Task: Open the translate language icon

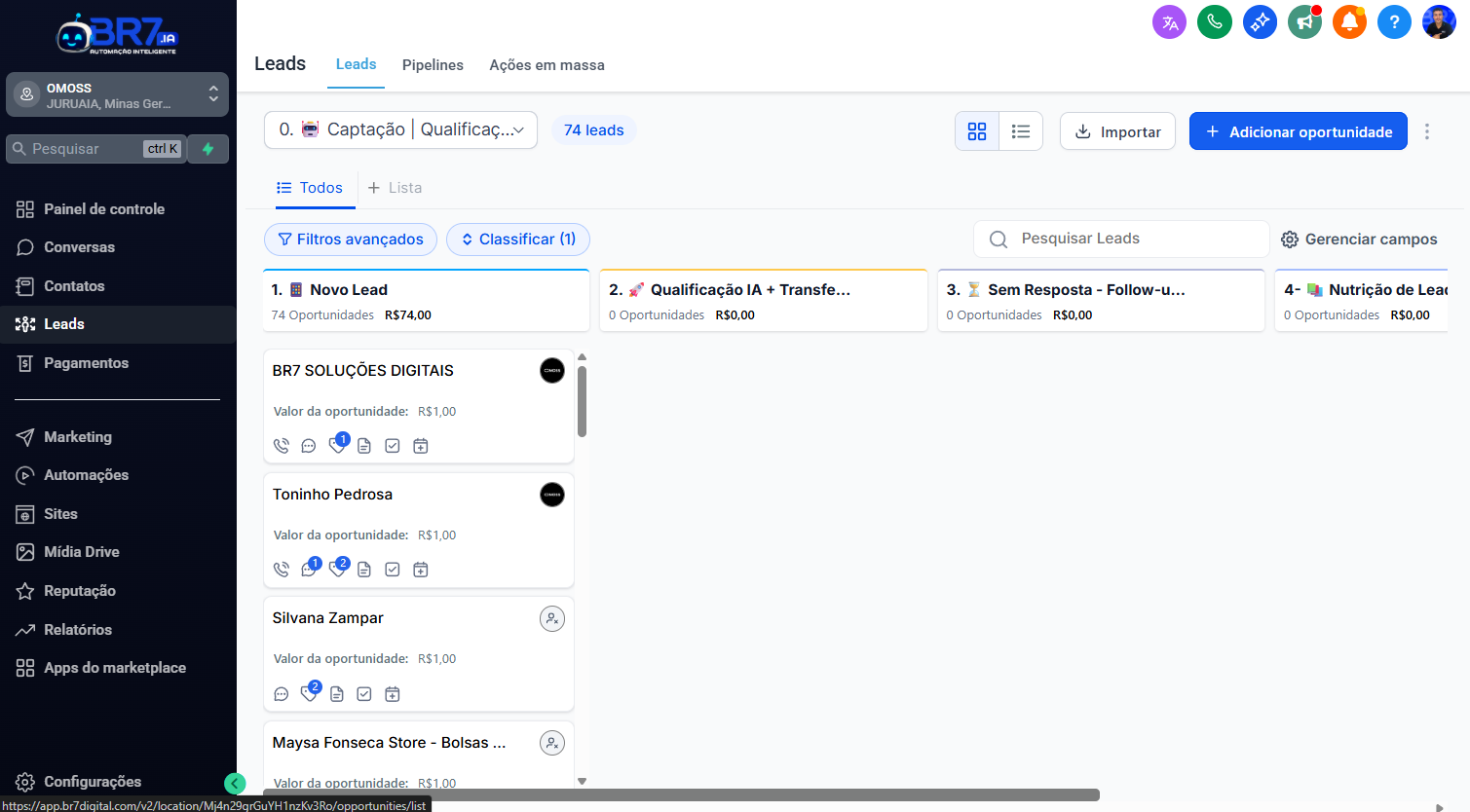Action: click(1169, 21)
